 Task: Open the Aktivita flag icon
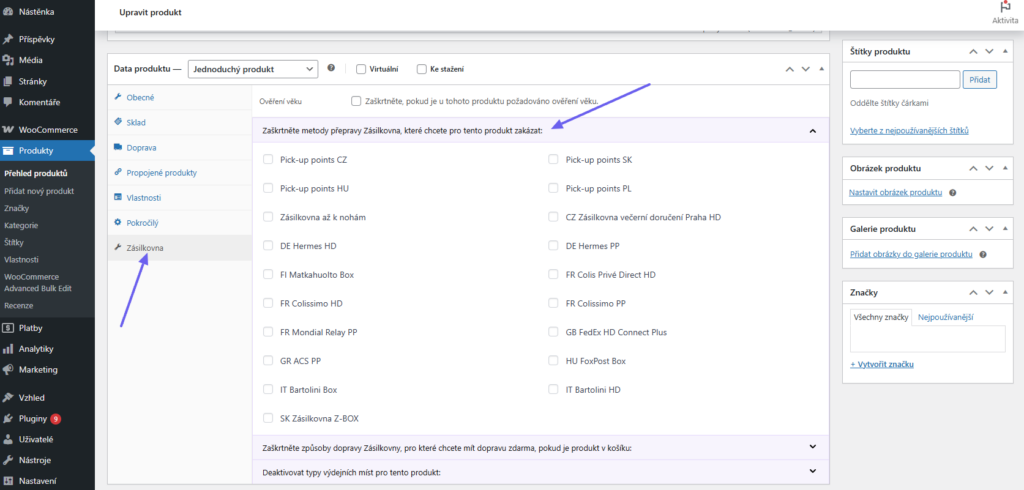pyautogui.click(x=1005, y=7)
